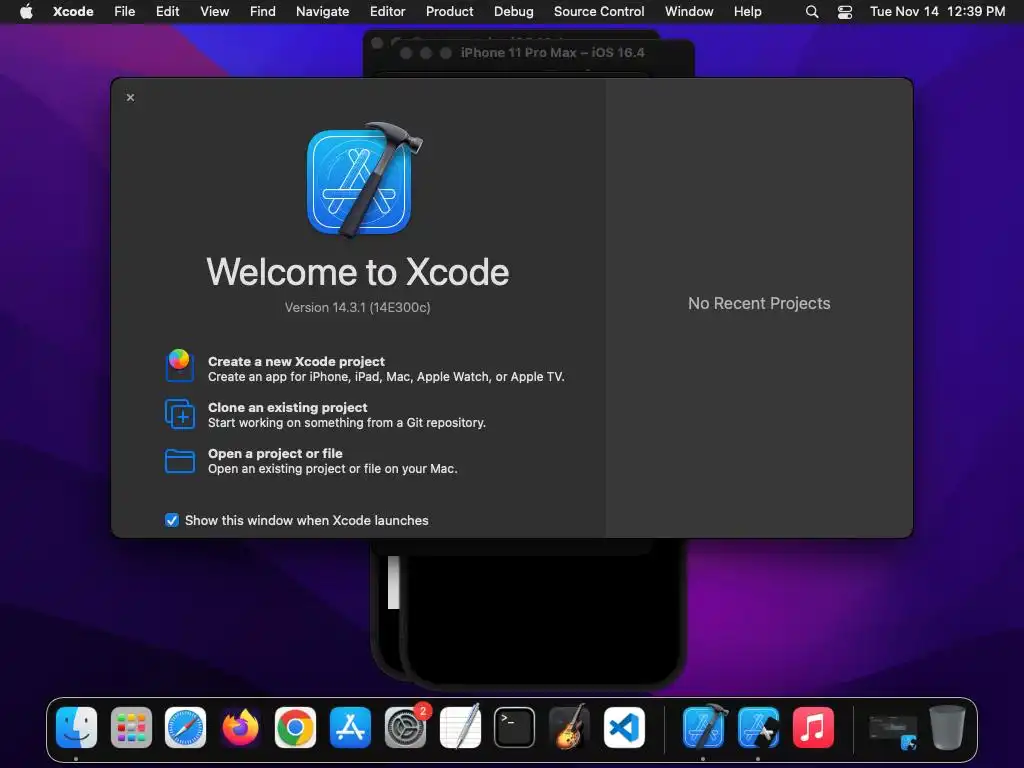This screenshot has height=768, width=1024.
Task: Open the File menu
Action: (x=125, y=11)
